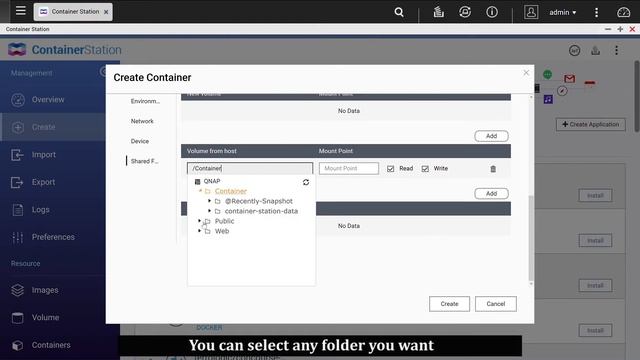Click the Images layers icon in sidebar

click(18, 290)
